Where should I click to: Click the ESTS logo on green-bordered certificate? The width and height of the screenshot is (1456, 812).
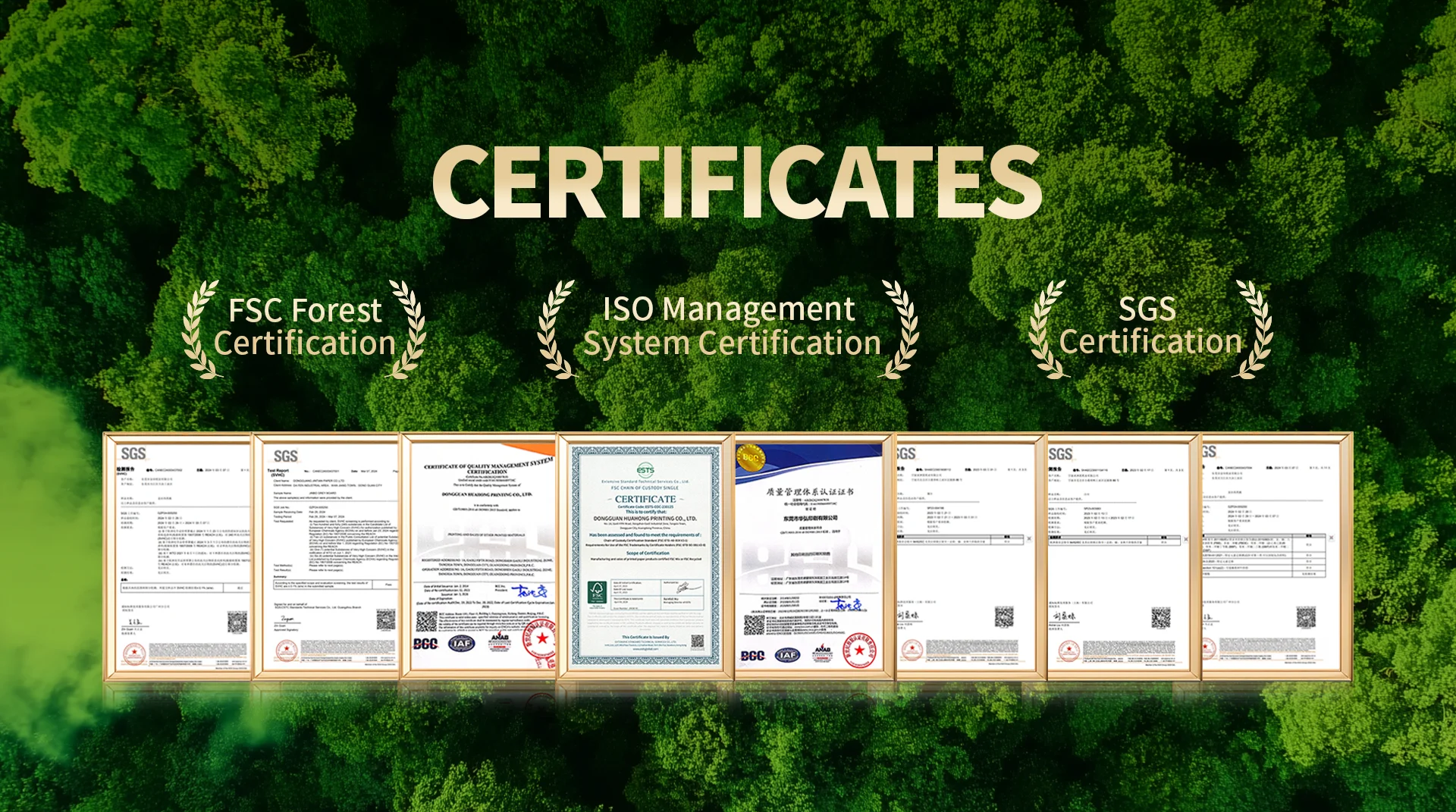(x=645, y=469)
